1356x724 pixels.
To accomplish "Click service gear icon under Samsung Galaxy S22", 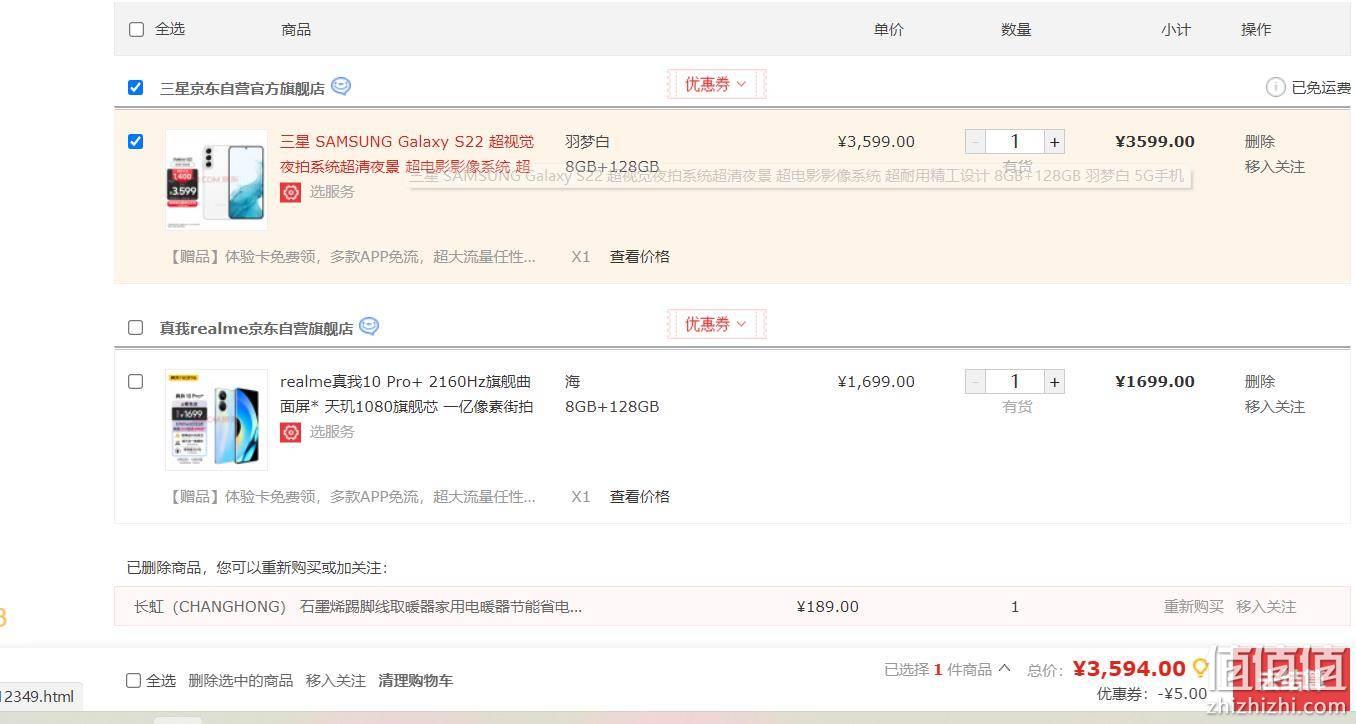I will [291, 192].
